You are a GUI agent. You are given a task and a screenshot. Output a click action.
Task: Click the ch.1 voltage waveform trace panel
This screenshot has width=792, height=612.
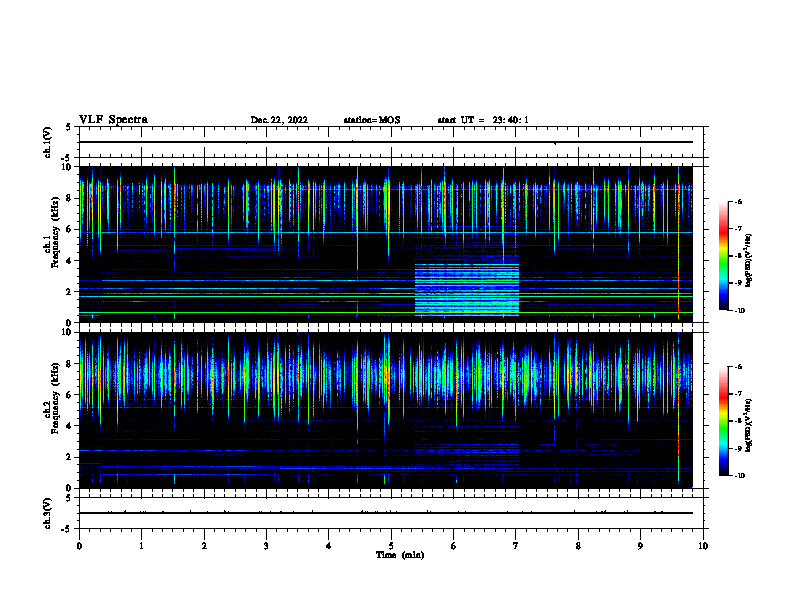tap(391, 142)
